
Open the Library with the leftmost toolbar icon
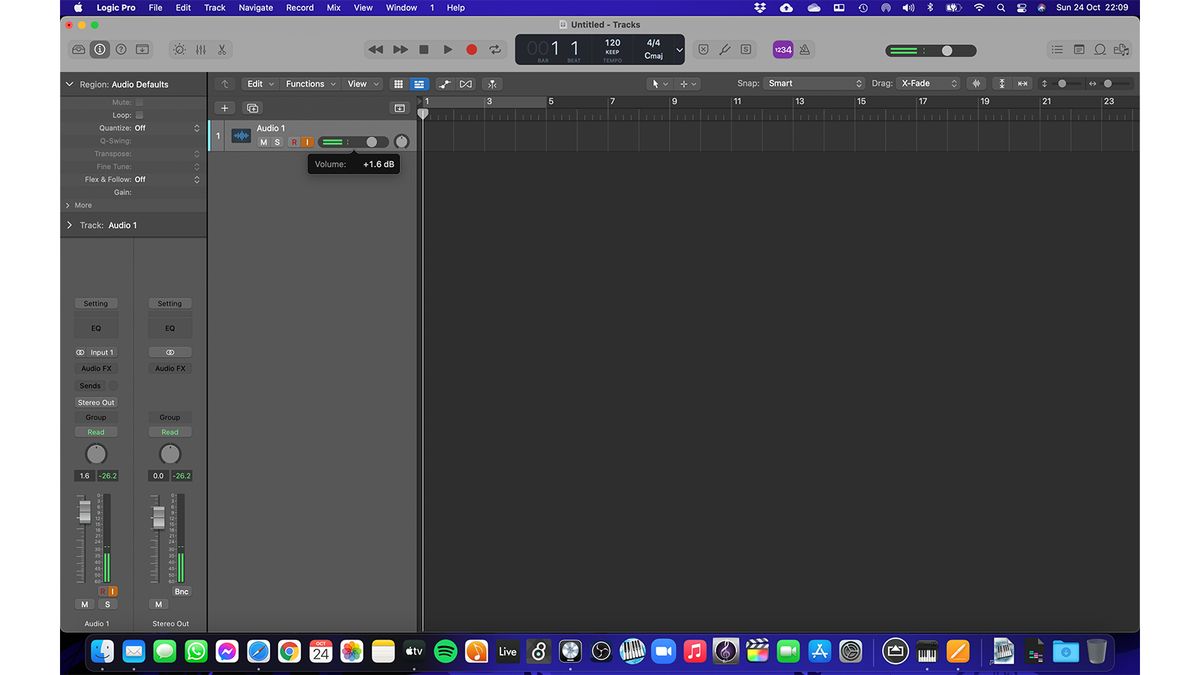click(x=77, y=49)
